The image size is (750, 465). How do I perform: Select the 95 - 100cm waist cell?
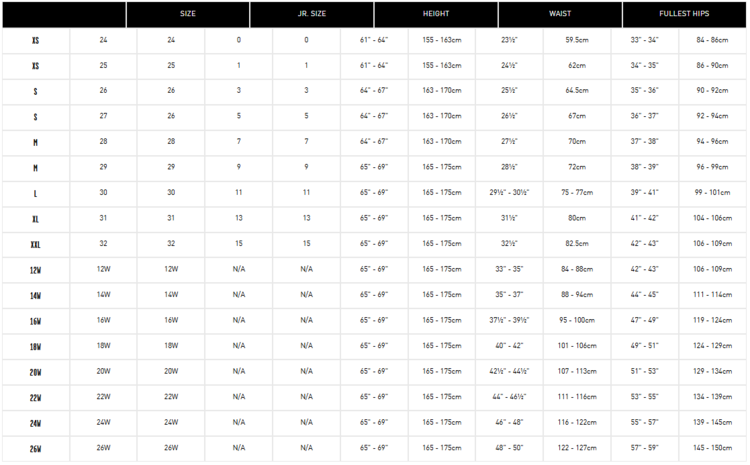576,320
